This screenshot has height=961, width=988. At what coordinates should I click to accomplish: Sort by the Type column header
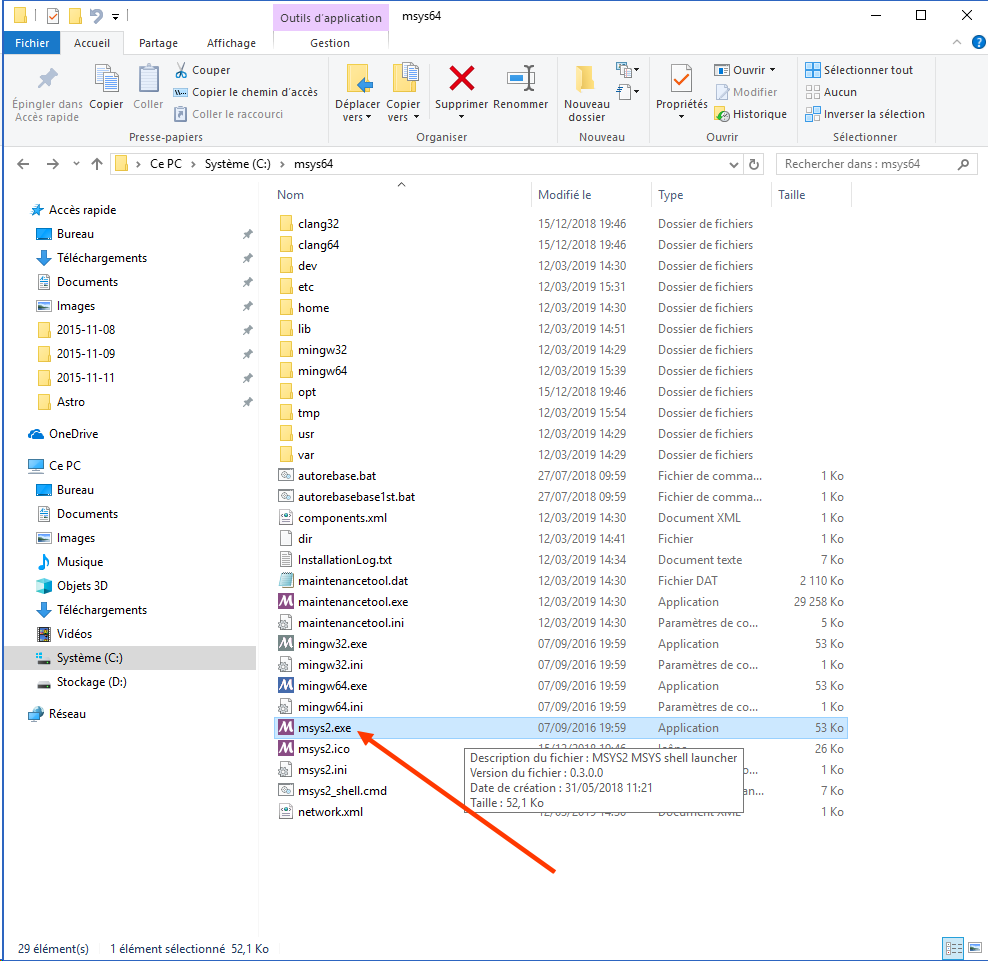(x=670, y=195)
